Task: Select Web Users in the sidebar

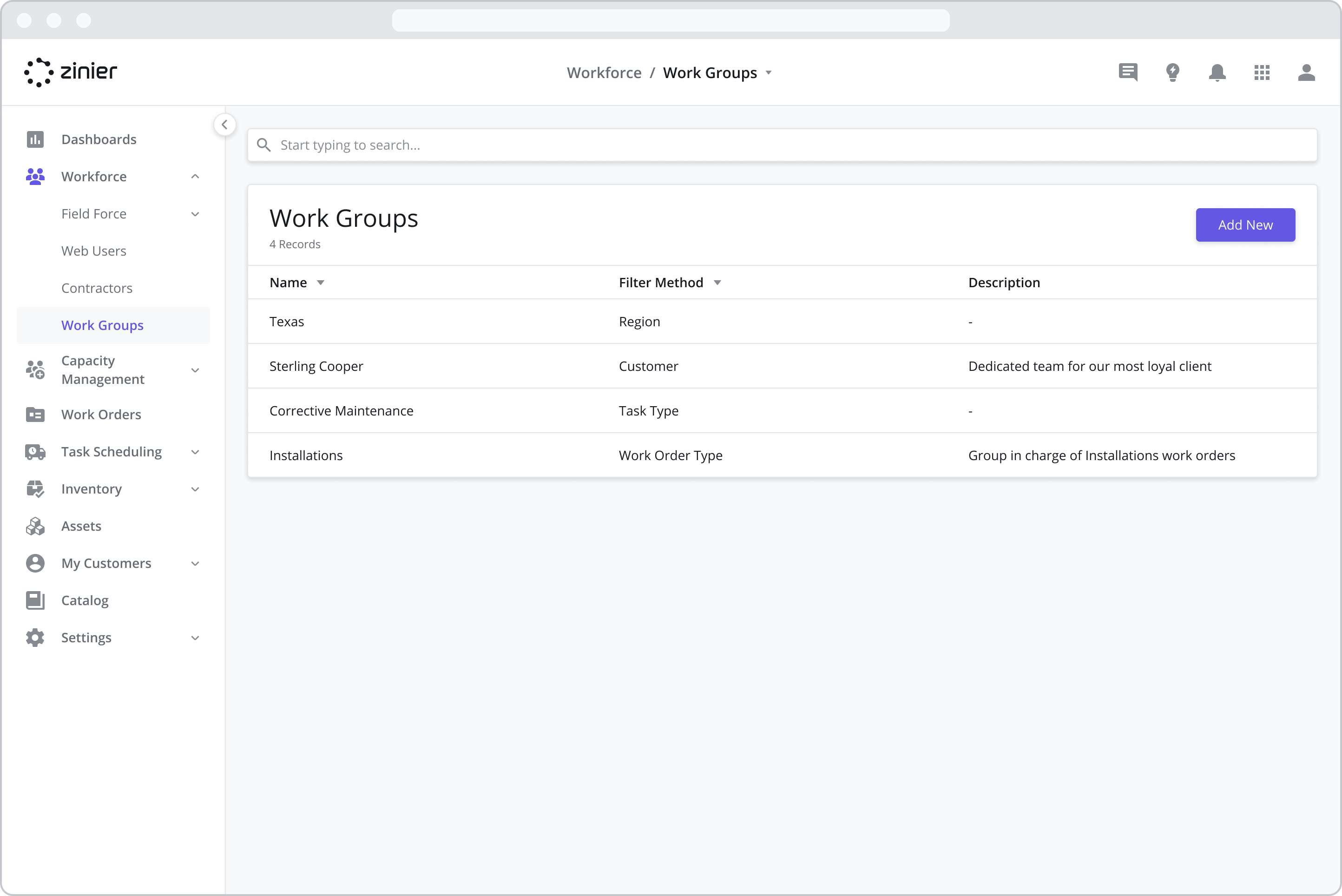Action: 94,250
